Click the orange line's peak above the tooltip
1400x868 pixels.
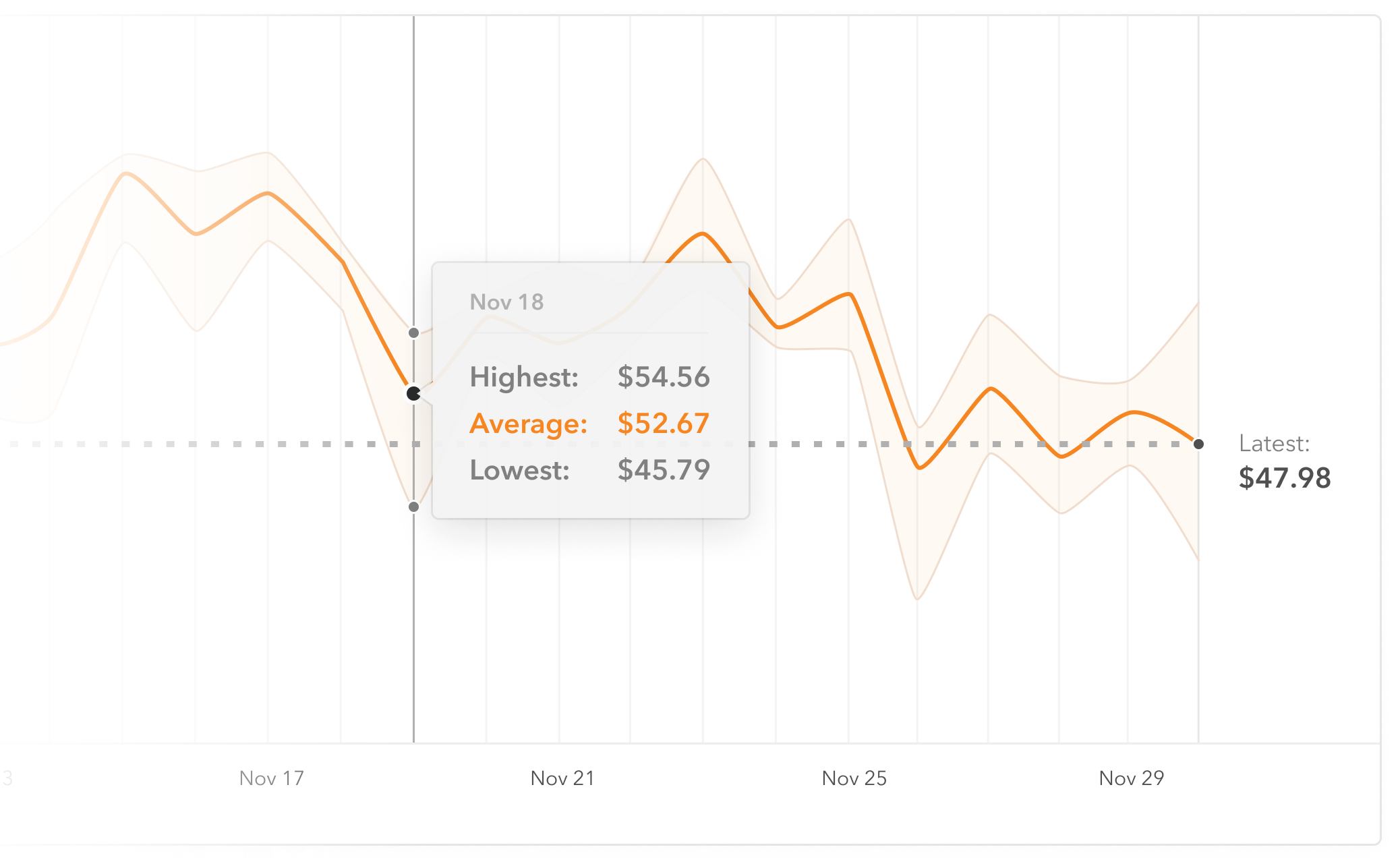tap(703, 234)
